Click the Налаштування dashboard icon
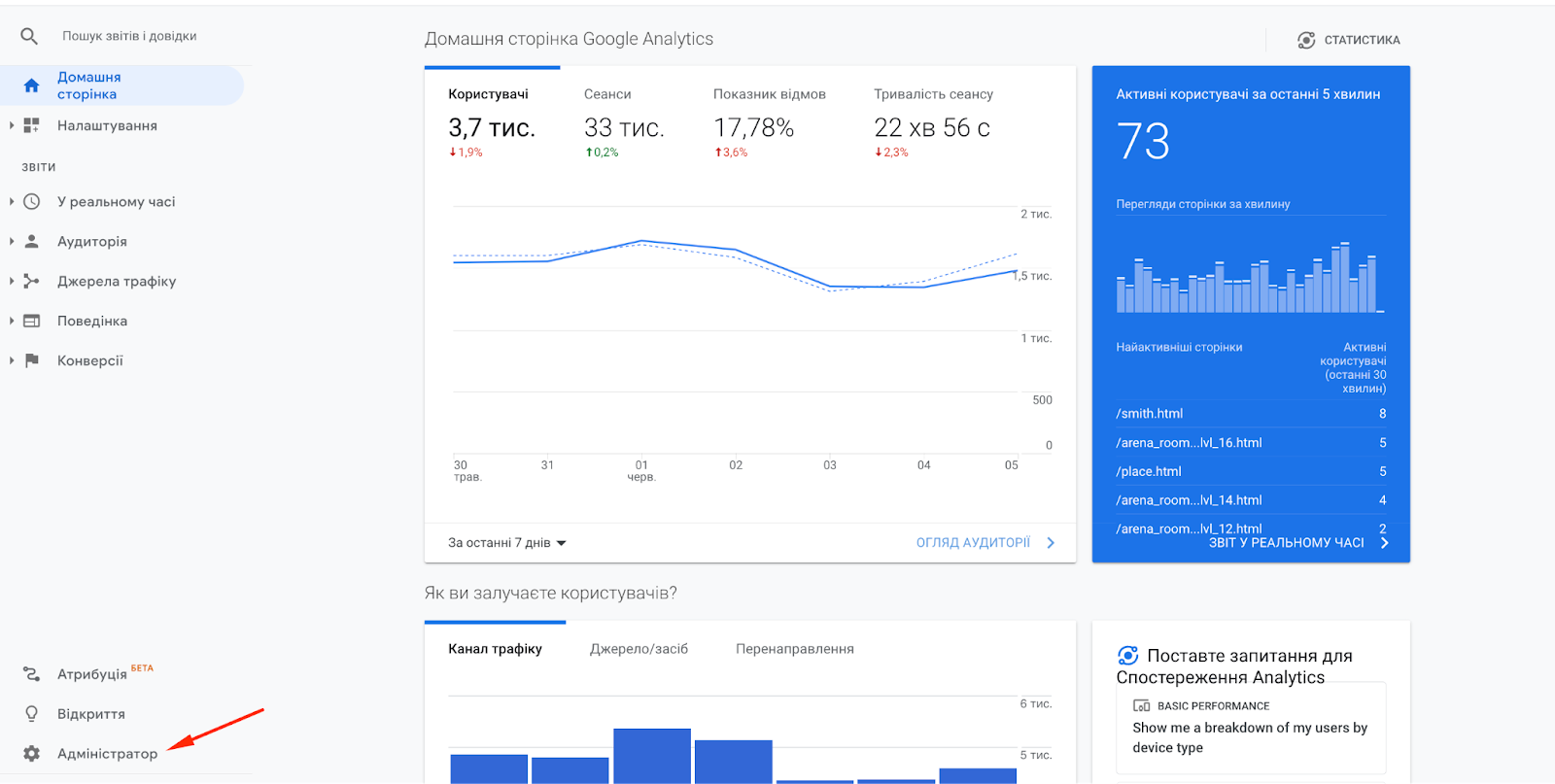Viewport: 1555px width, 784px height. pyautogui.click(x=31, y=125)
